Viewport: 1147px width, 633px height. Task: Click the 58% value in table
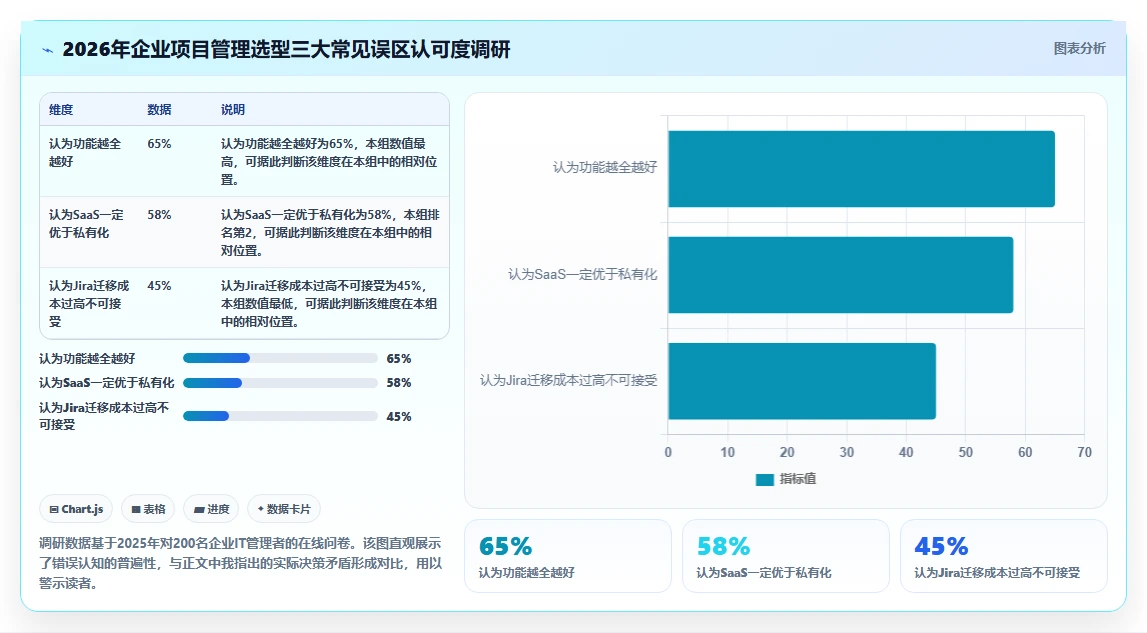coord(159,215)
